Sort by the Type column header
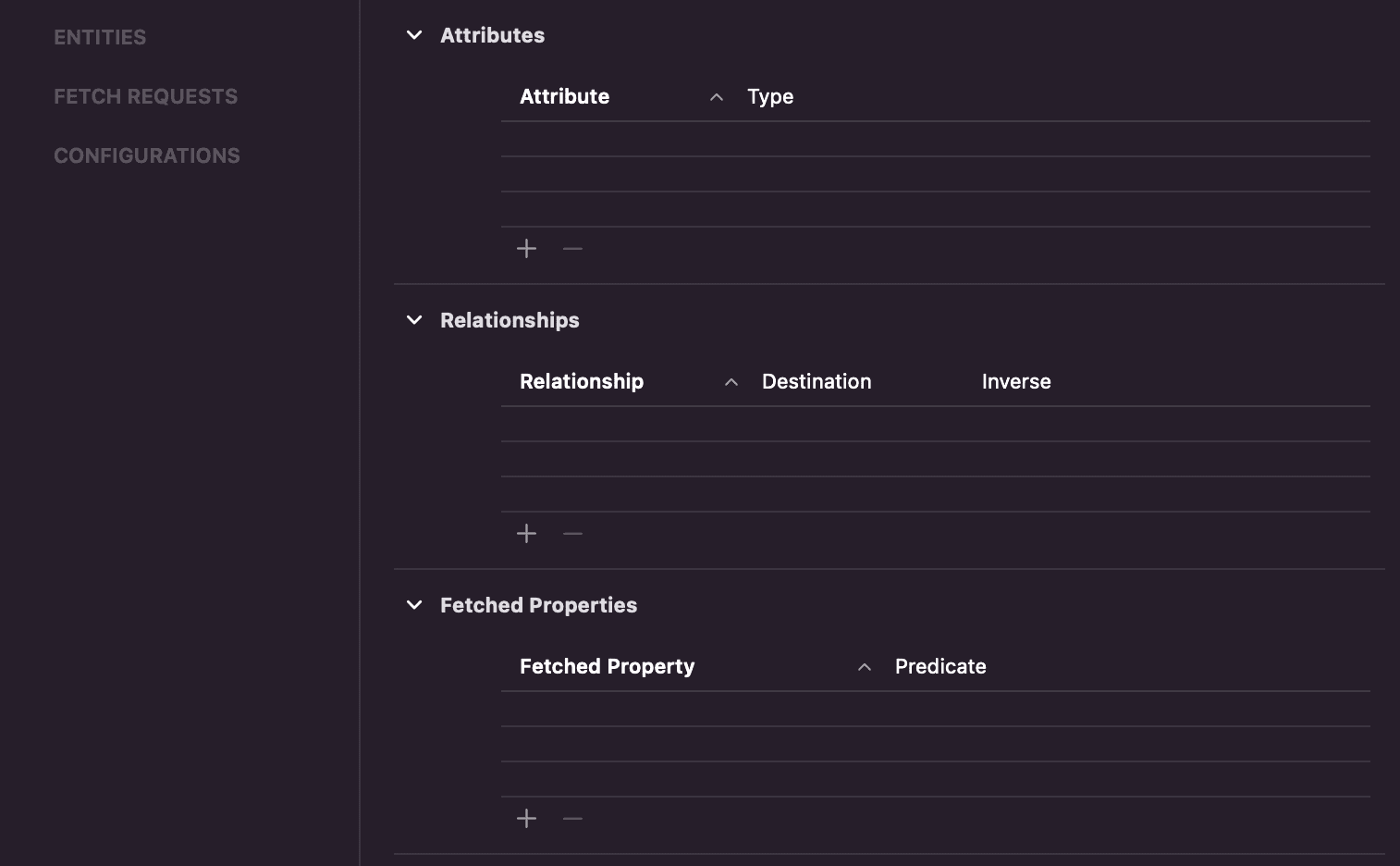 click(770, 97)
